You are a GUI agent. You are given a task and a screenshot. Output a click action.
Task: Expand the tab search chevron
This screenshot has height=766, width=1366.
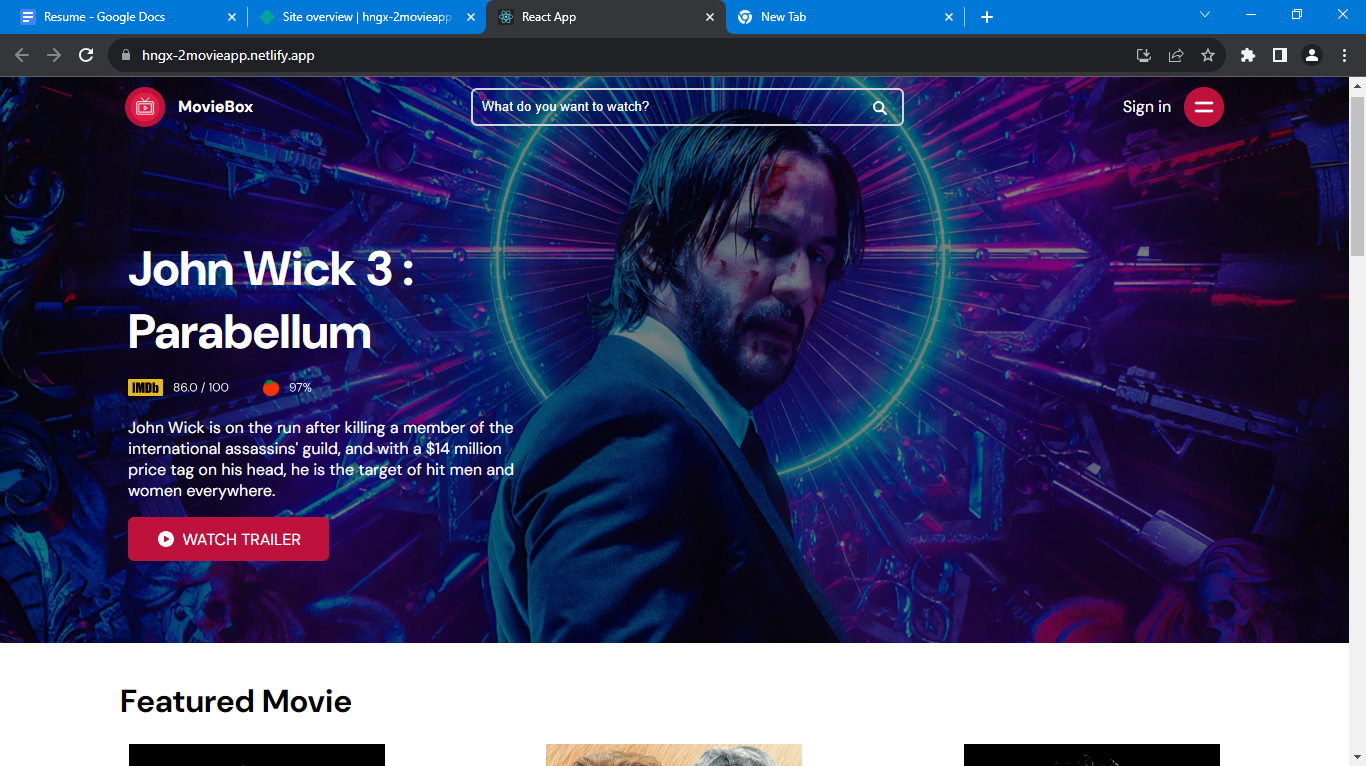(1205, 15)
